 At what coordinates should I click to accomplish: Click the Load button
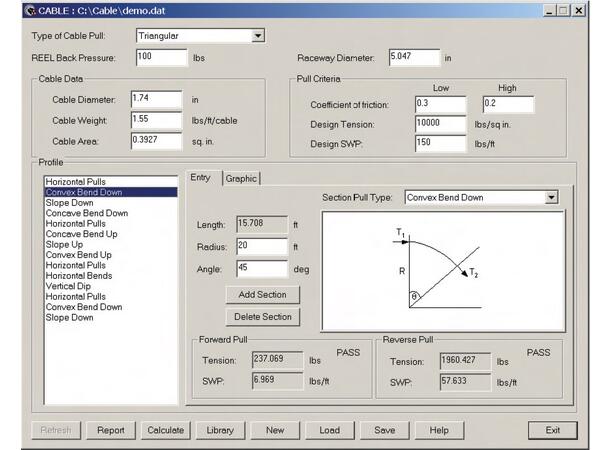click(330, 430)
